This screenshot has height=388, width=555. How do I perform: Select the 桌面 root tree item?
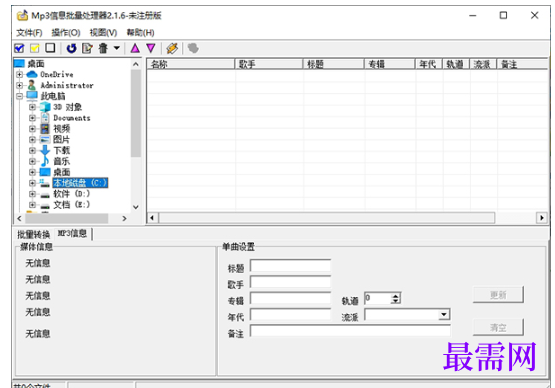pos(36,64)
